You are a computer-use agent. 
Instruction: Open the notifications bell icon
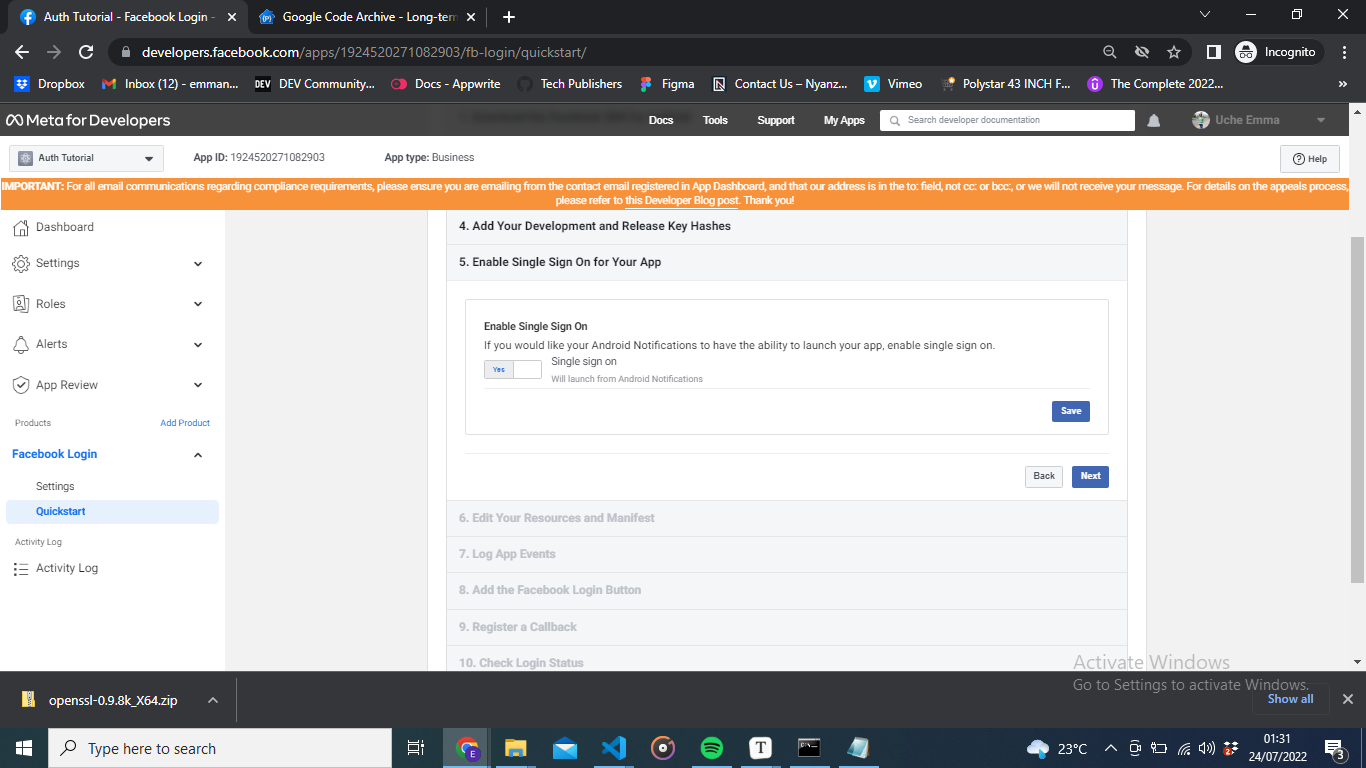tap(1154, 120)
